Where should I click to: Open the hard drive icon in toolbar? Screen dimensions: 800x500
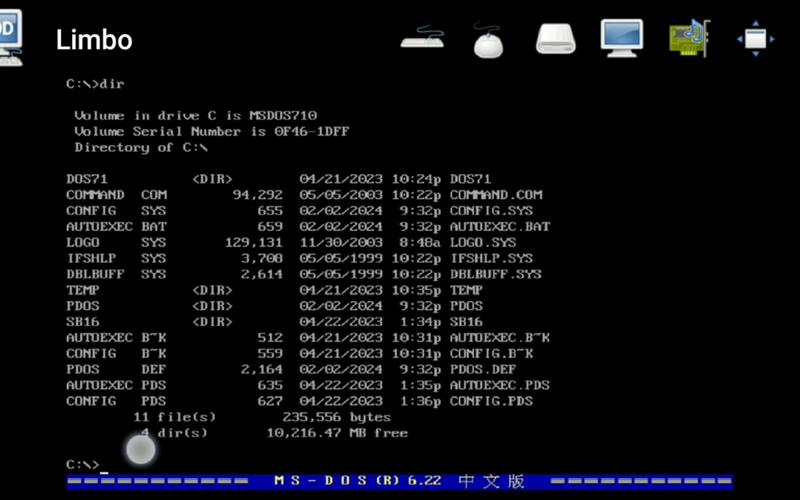click(556, 38)
